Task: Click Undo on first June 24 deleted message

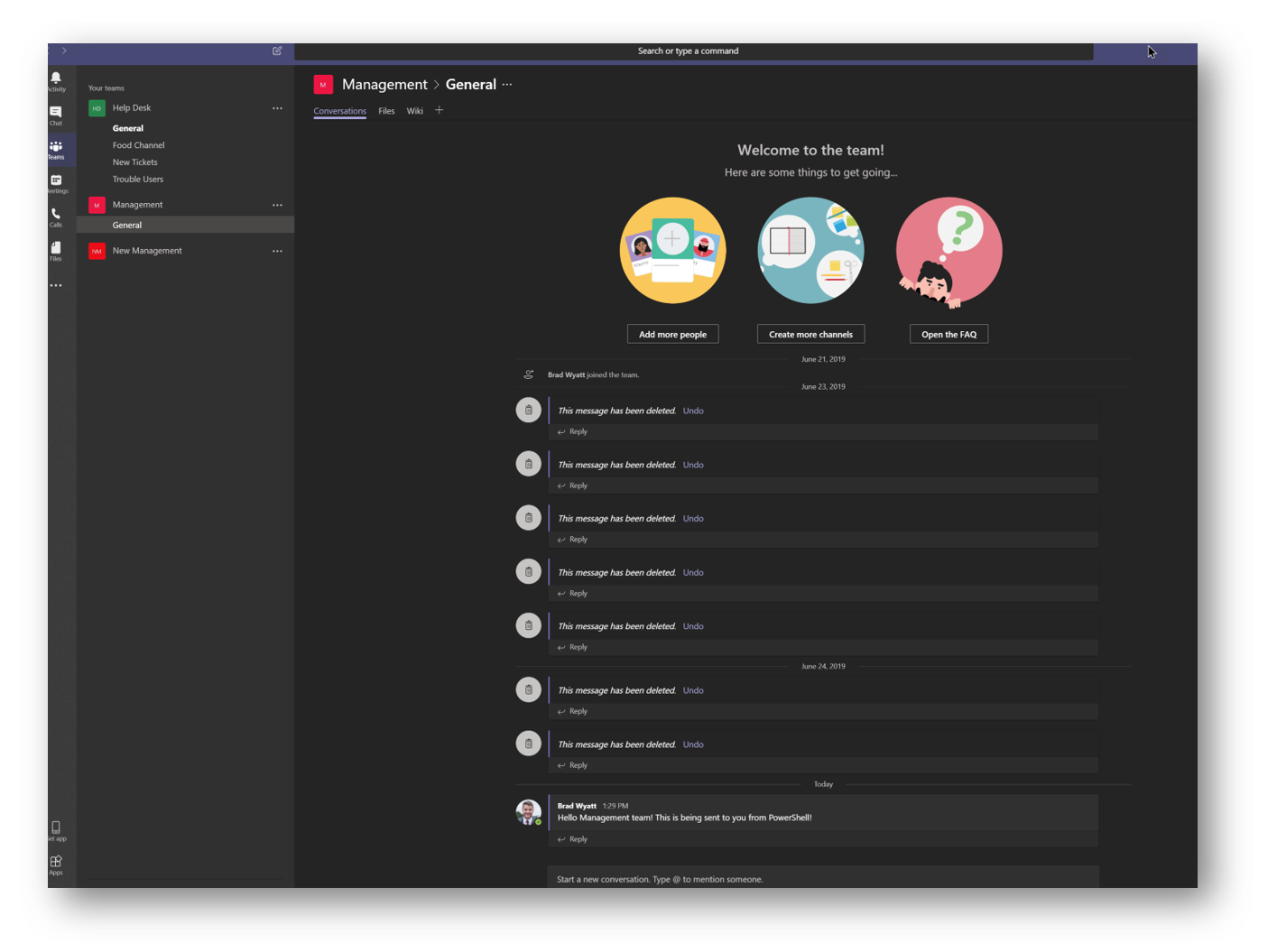Action: [x=693, y=690]
